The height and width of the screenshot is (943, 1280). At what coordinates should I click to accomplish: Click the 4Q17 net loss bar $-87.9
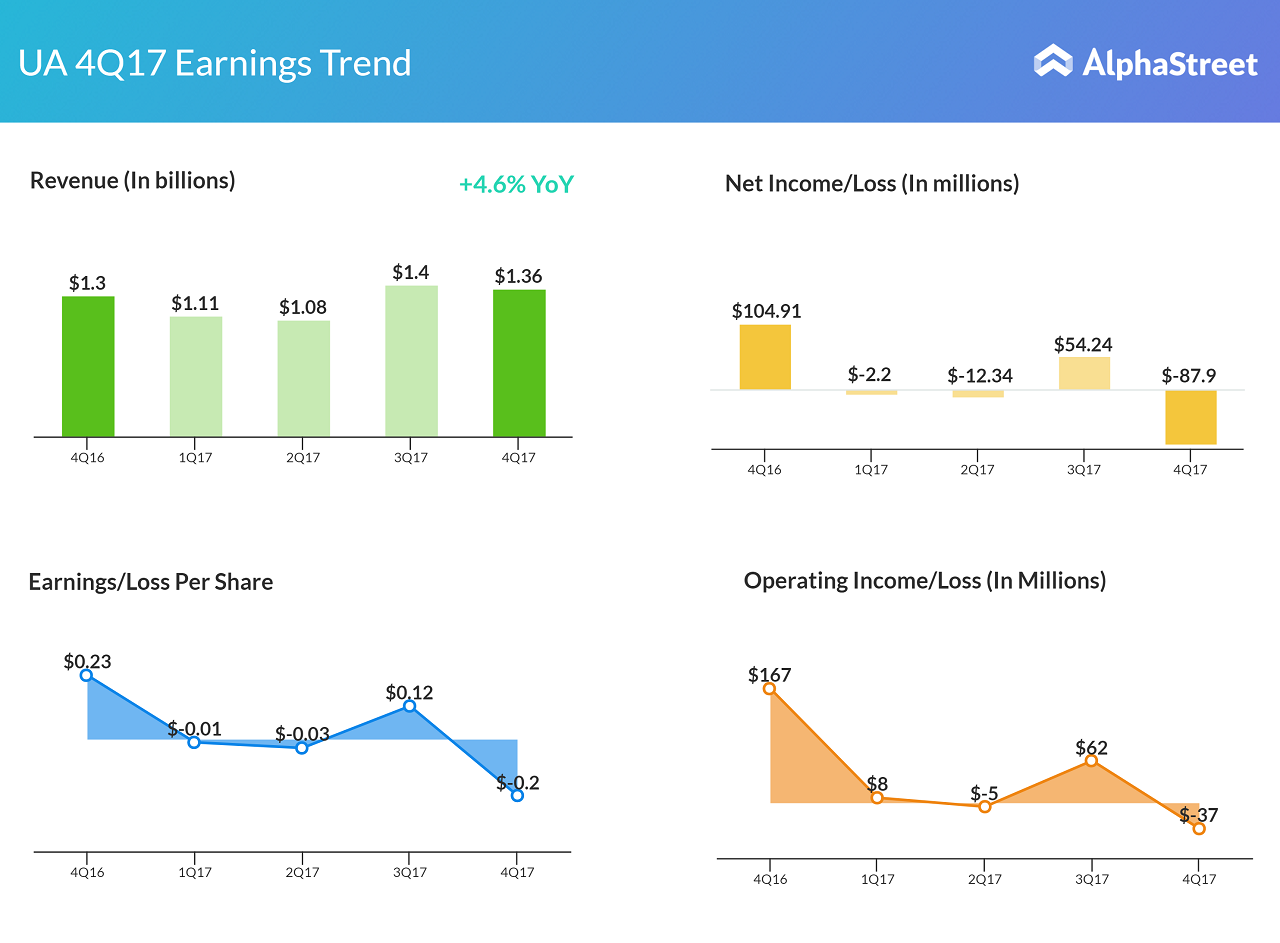(1190, 417)
